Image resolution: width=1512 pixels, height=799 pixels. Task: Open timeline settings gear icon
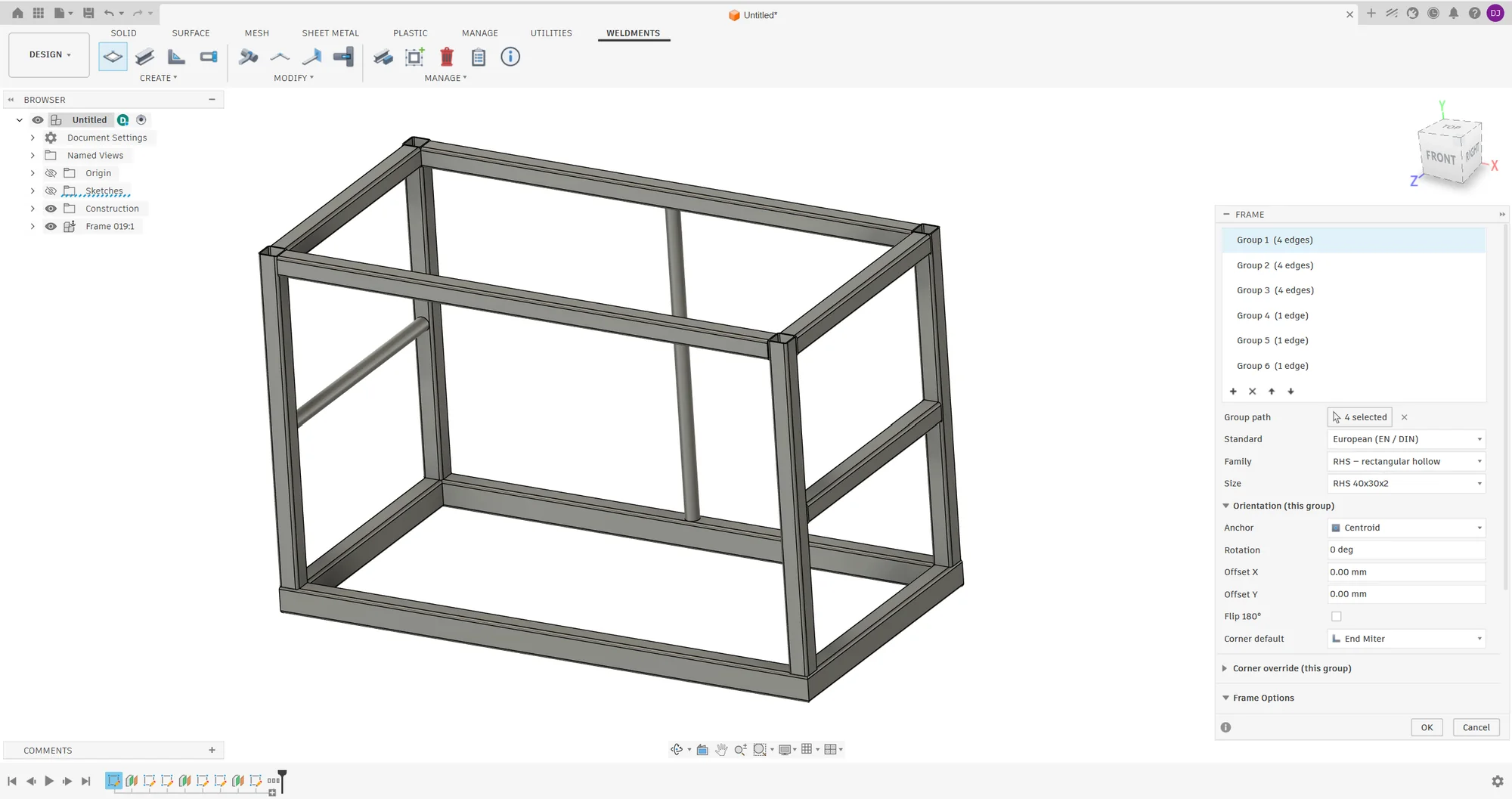tap(1497, 782)
